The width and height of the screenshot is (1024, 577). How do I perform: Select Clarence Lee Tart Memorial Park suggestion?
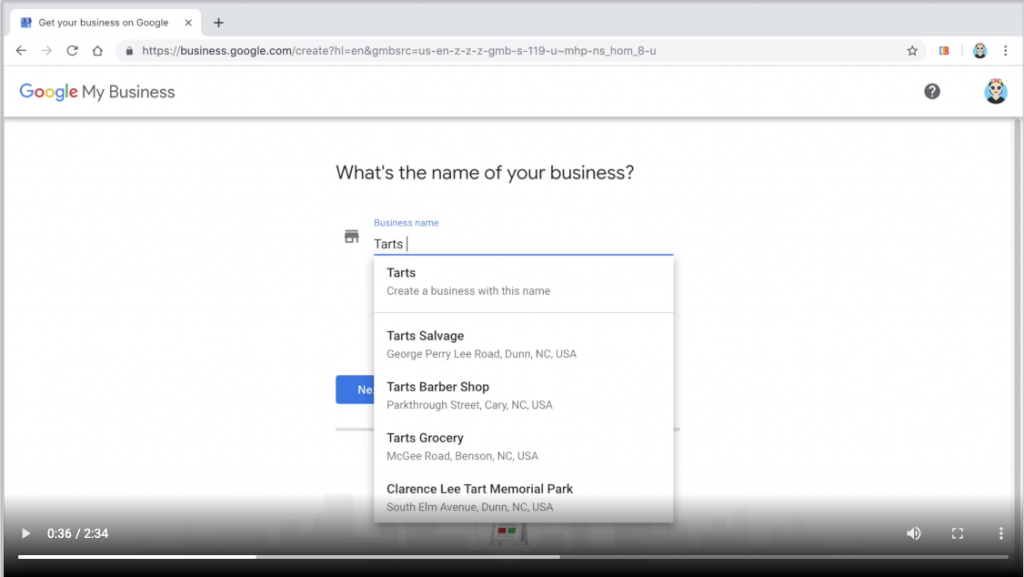pos(523,497)
